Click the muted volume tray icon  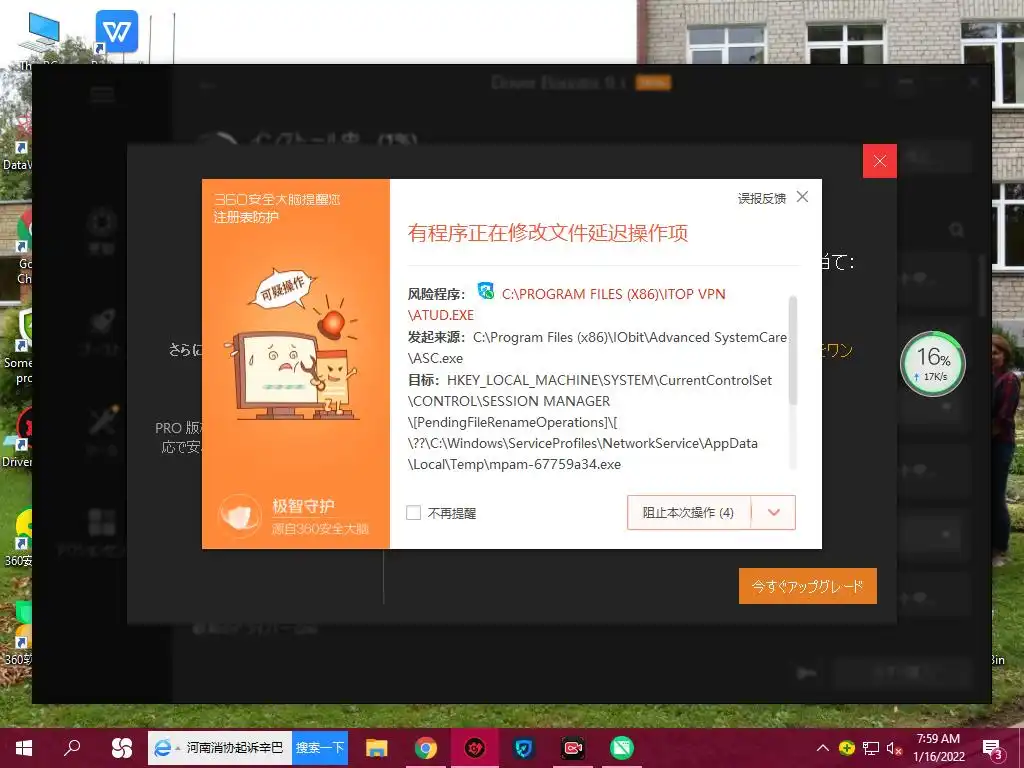[x=894, y=748]
